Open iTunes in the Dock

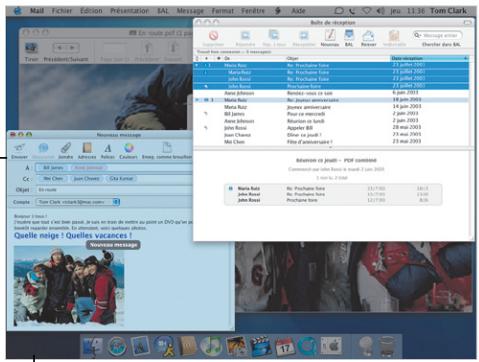pos(211,346)
